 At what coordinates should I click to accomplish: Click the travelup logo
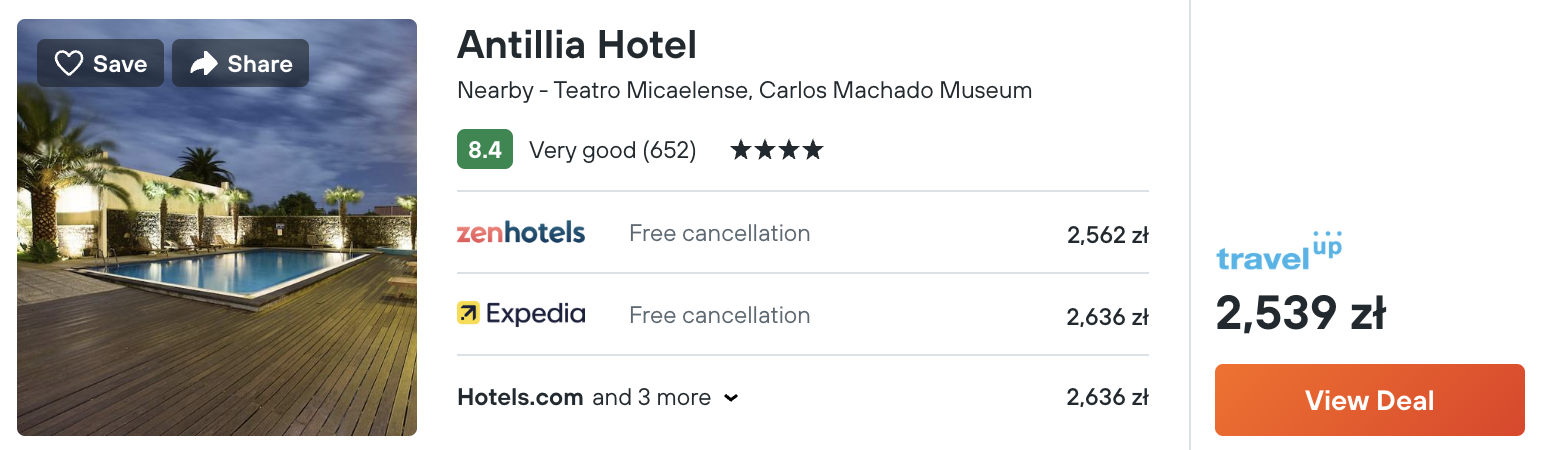coord(1279,250)
